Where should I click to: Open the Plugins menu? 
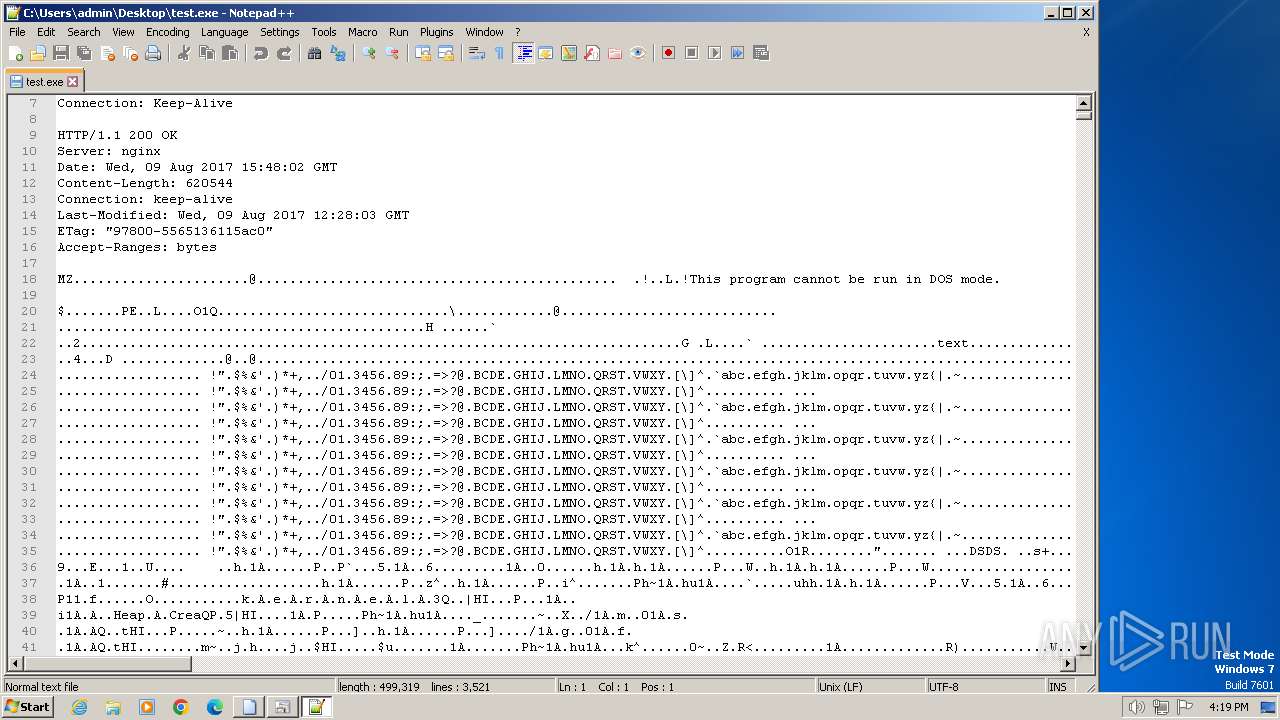(x=436, y=32)
